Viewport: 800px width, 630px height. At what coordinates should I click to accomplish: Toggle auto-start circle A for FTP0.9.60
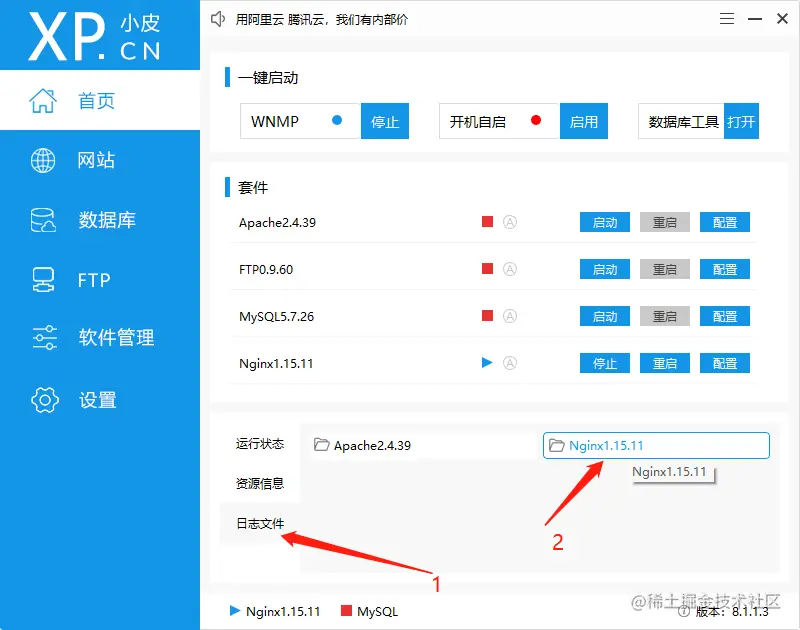point(510,269)
